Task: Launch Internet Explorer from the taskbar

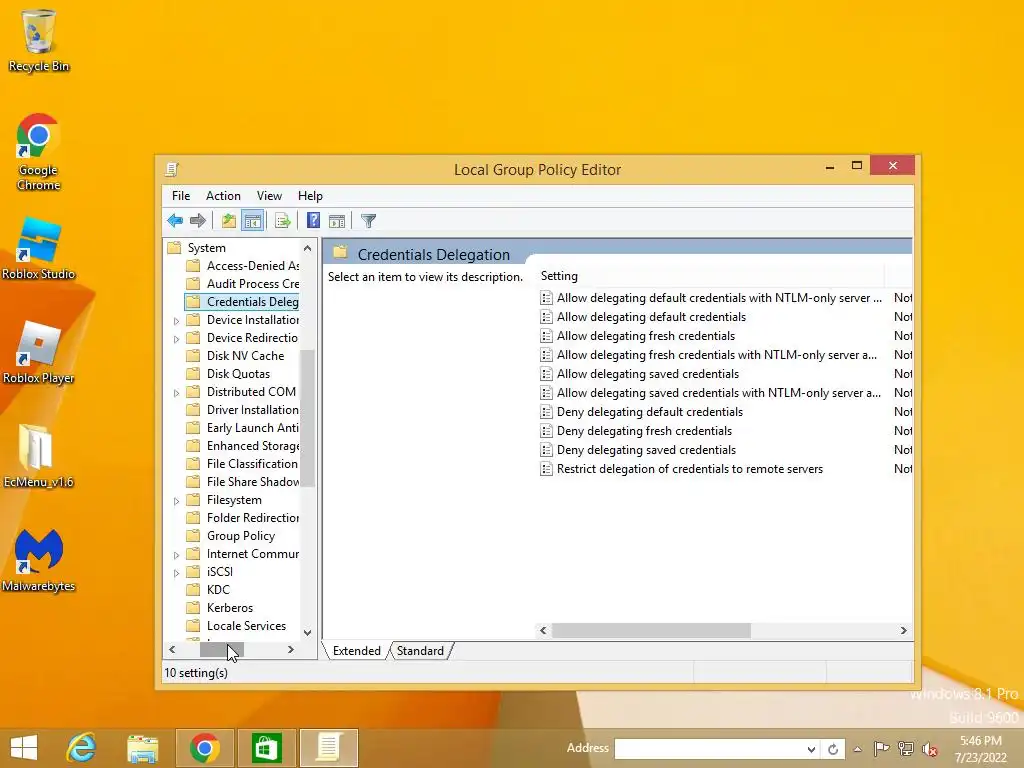Action: coord(82,748)
